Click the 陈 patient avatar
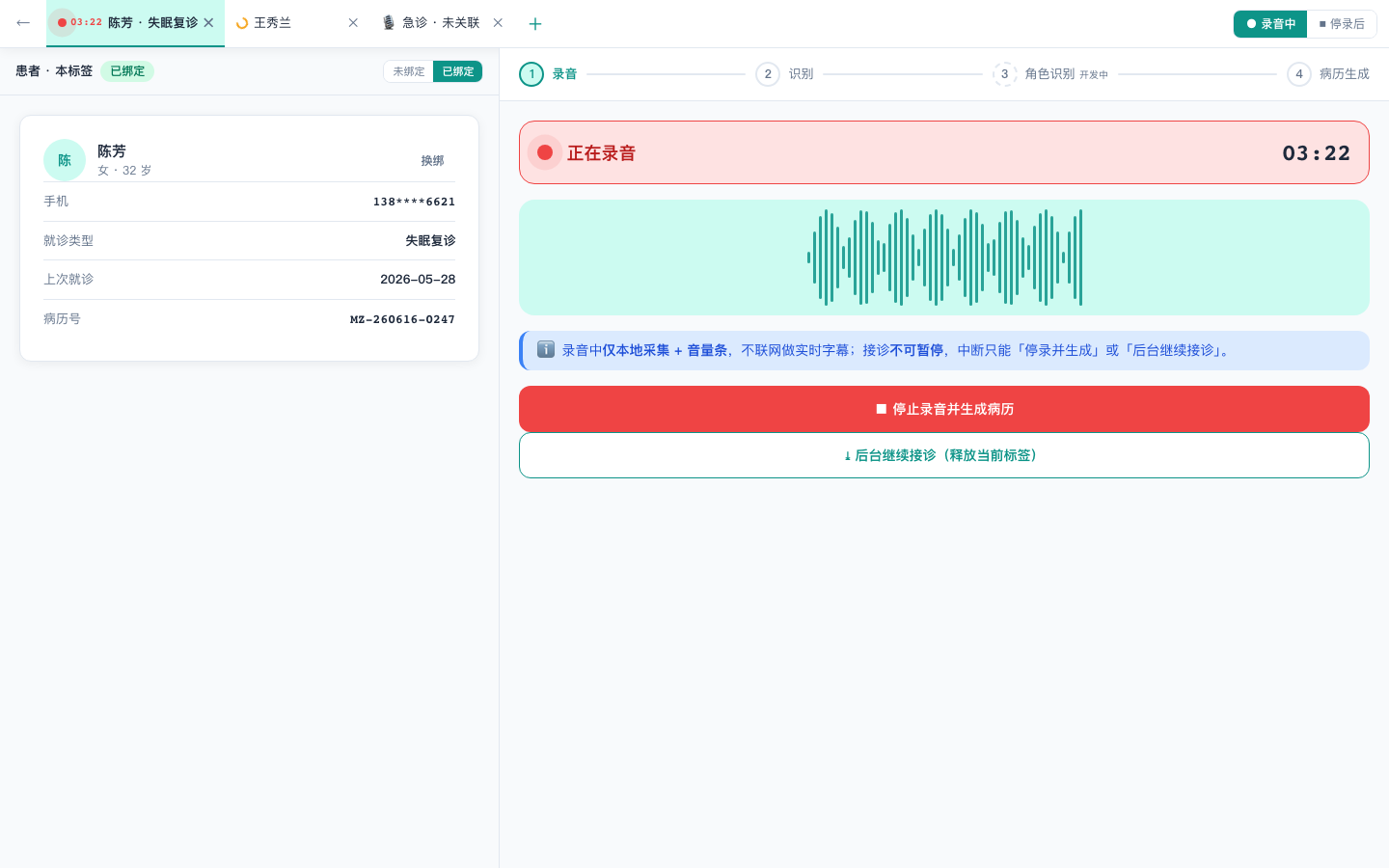The width and height of the screenshot is (1389, 868). [65, 160]
